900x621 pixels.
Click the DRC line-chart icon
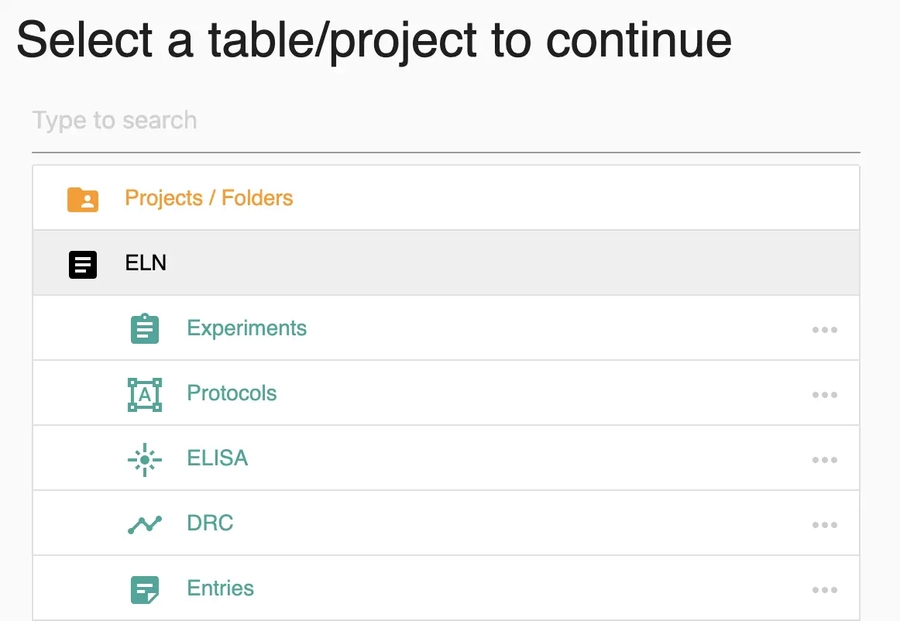(145, 524)
